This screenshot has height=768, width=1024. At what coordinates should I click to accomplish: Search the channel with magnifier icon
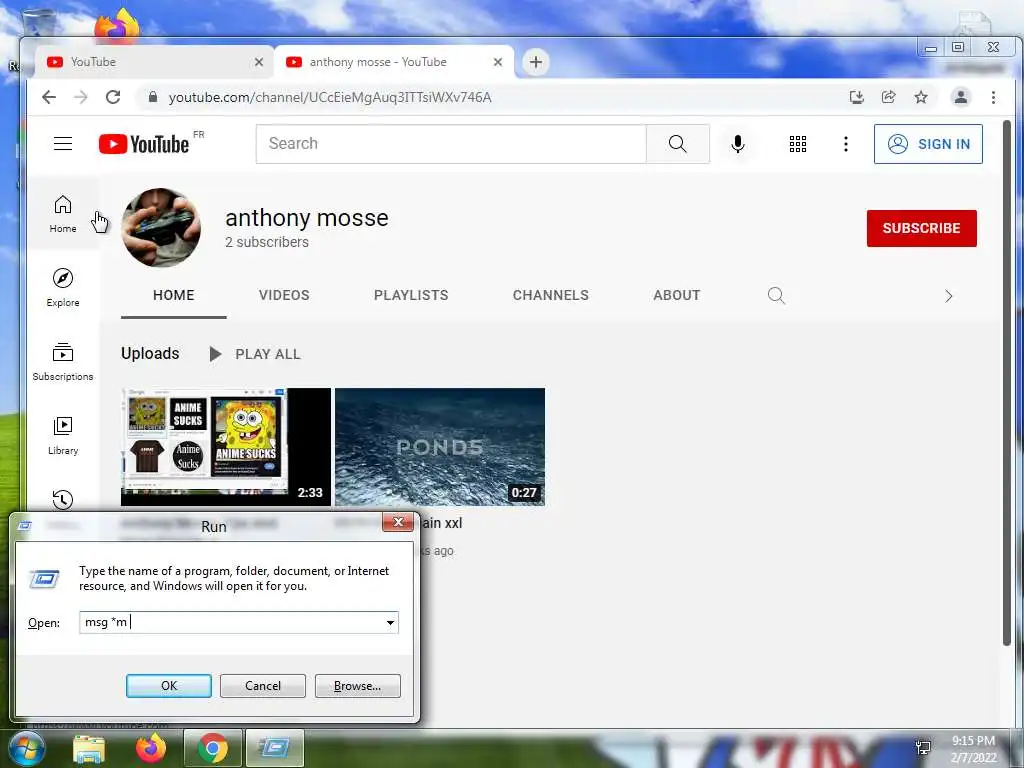pos(776,295)
